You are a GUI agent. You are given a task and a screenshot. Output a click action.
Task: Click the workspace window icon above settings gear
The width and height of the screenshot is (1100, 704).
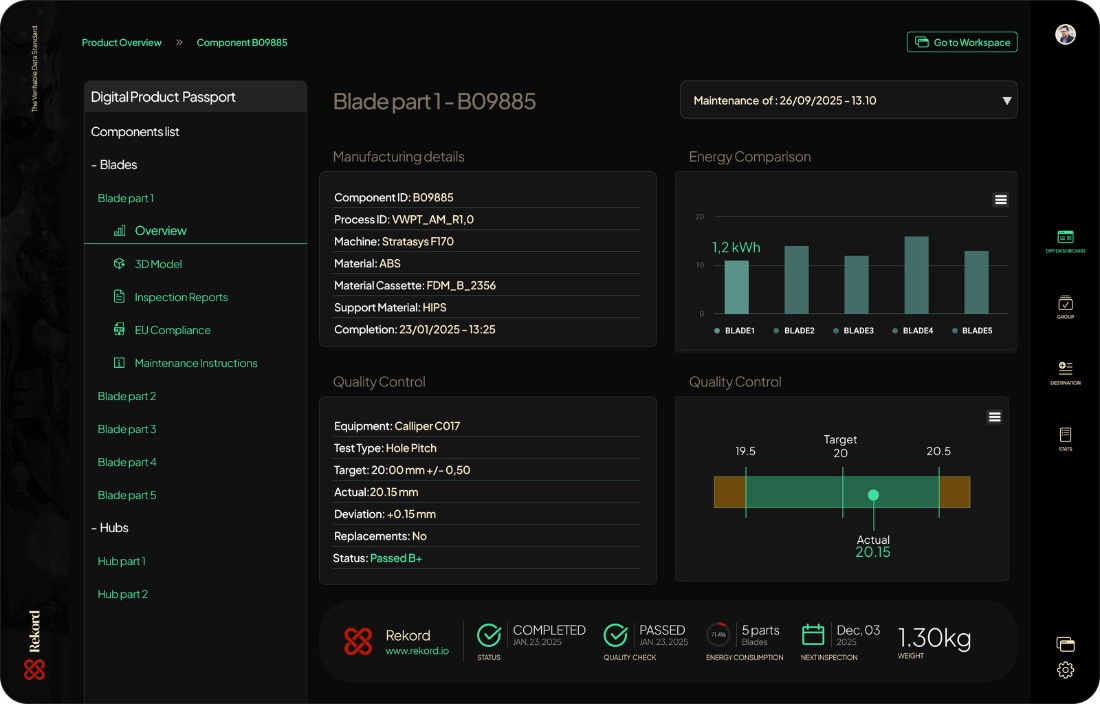tap(1065, 644)
